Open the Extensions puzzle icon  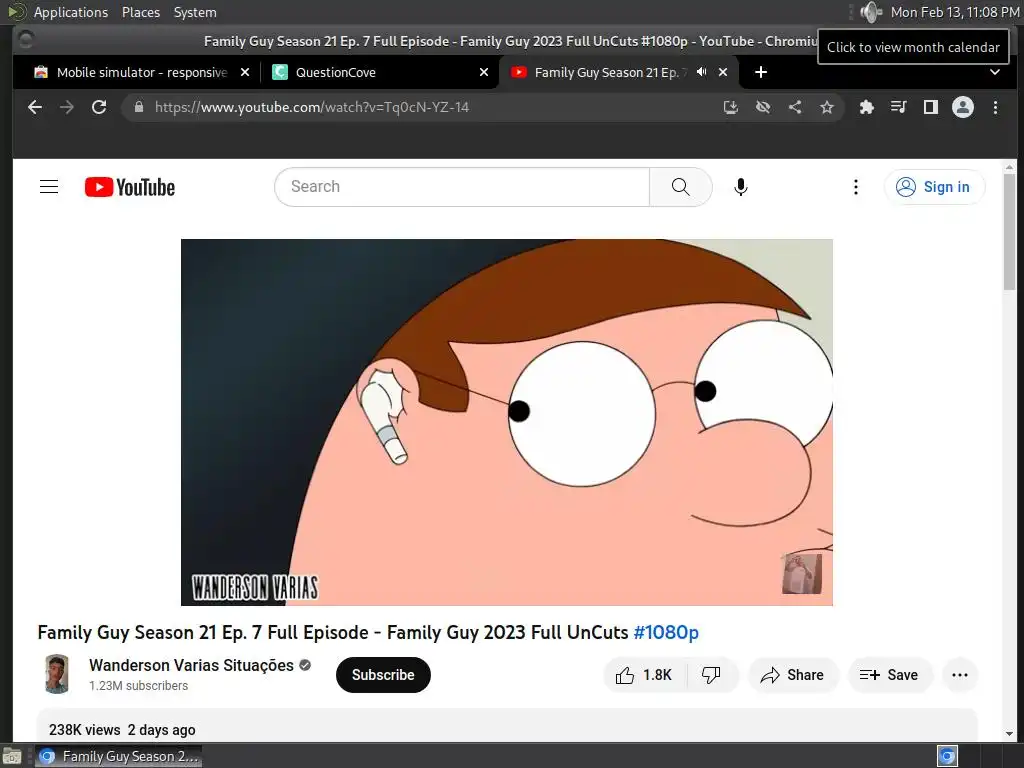click(x=867, y=107)
